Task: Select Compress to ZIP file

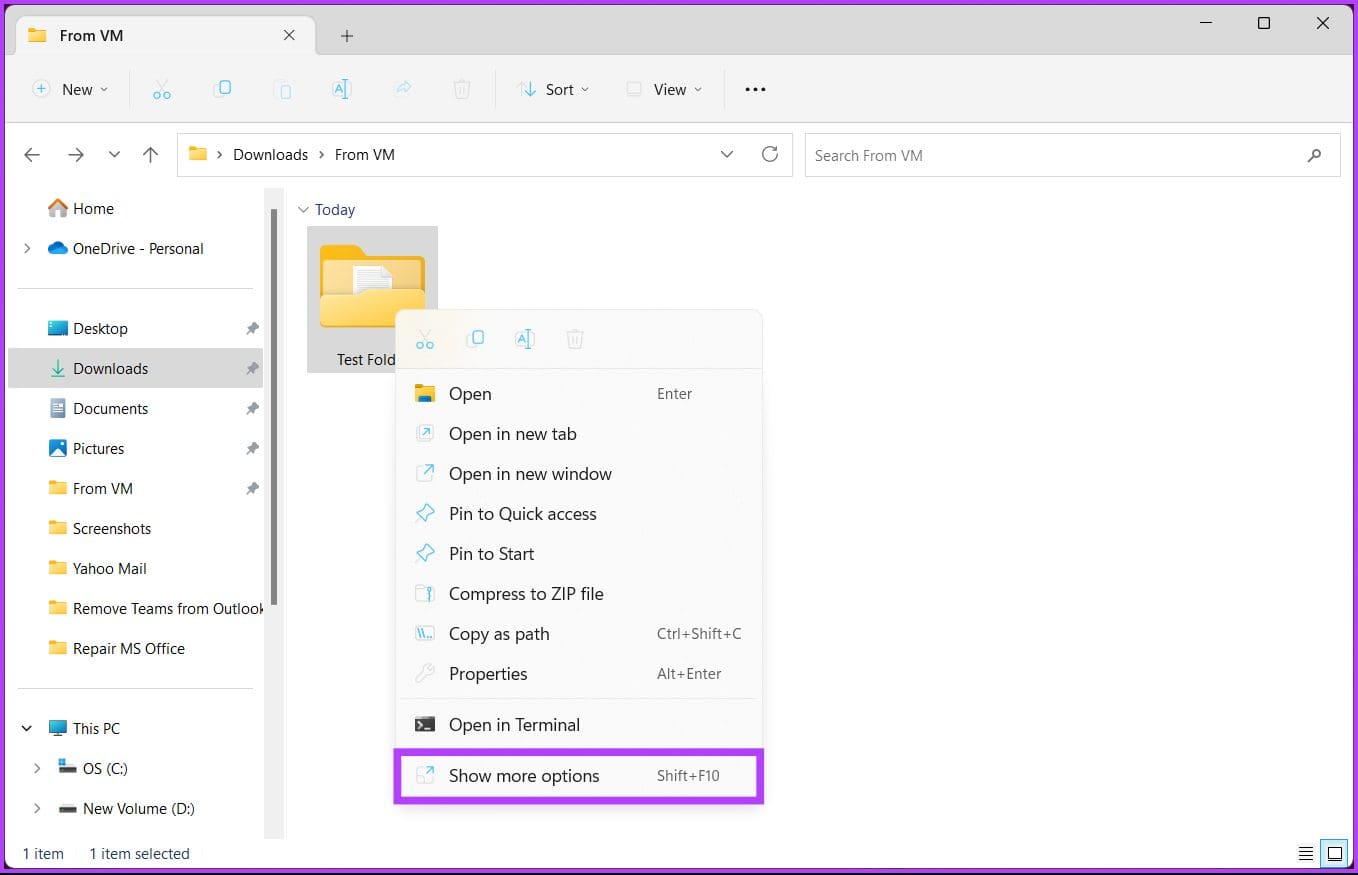Action: pos(527,593)
